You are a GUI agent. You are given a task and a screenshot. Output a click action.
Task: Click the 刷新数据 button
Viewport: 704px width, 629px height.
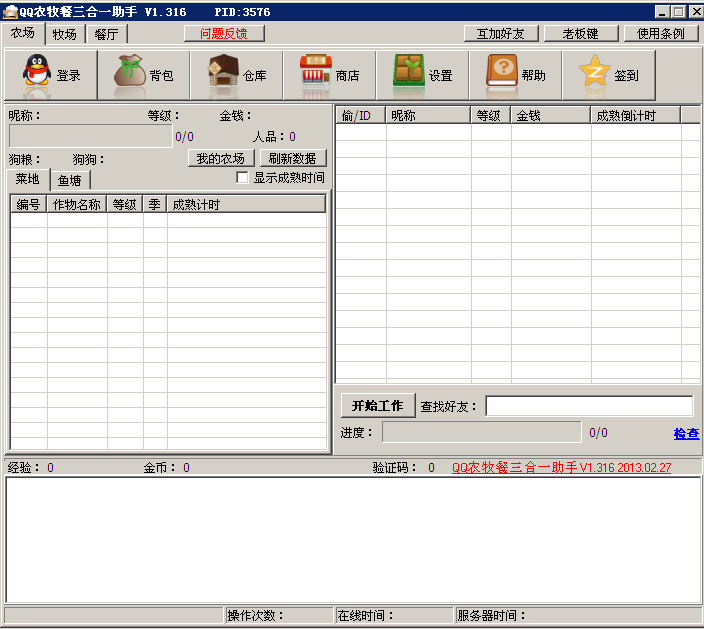point(293,158)
